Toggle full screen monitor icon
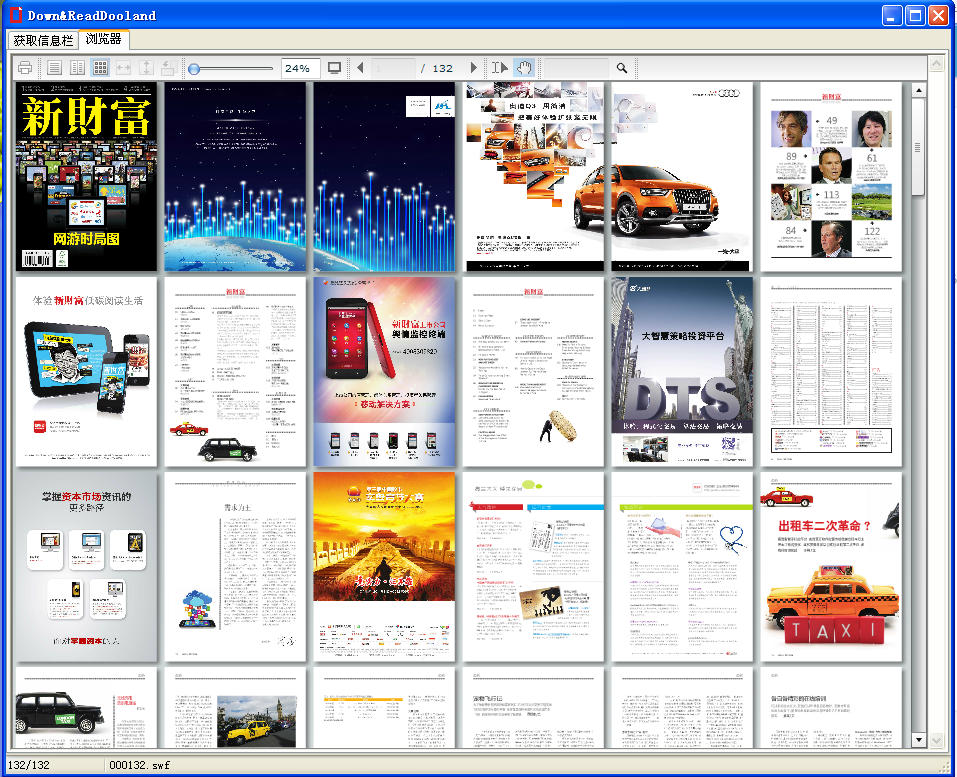The height and width of the screenshot is (777, 957). 334,68
